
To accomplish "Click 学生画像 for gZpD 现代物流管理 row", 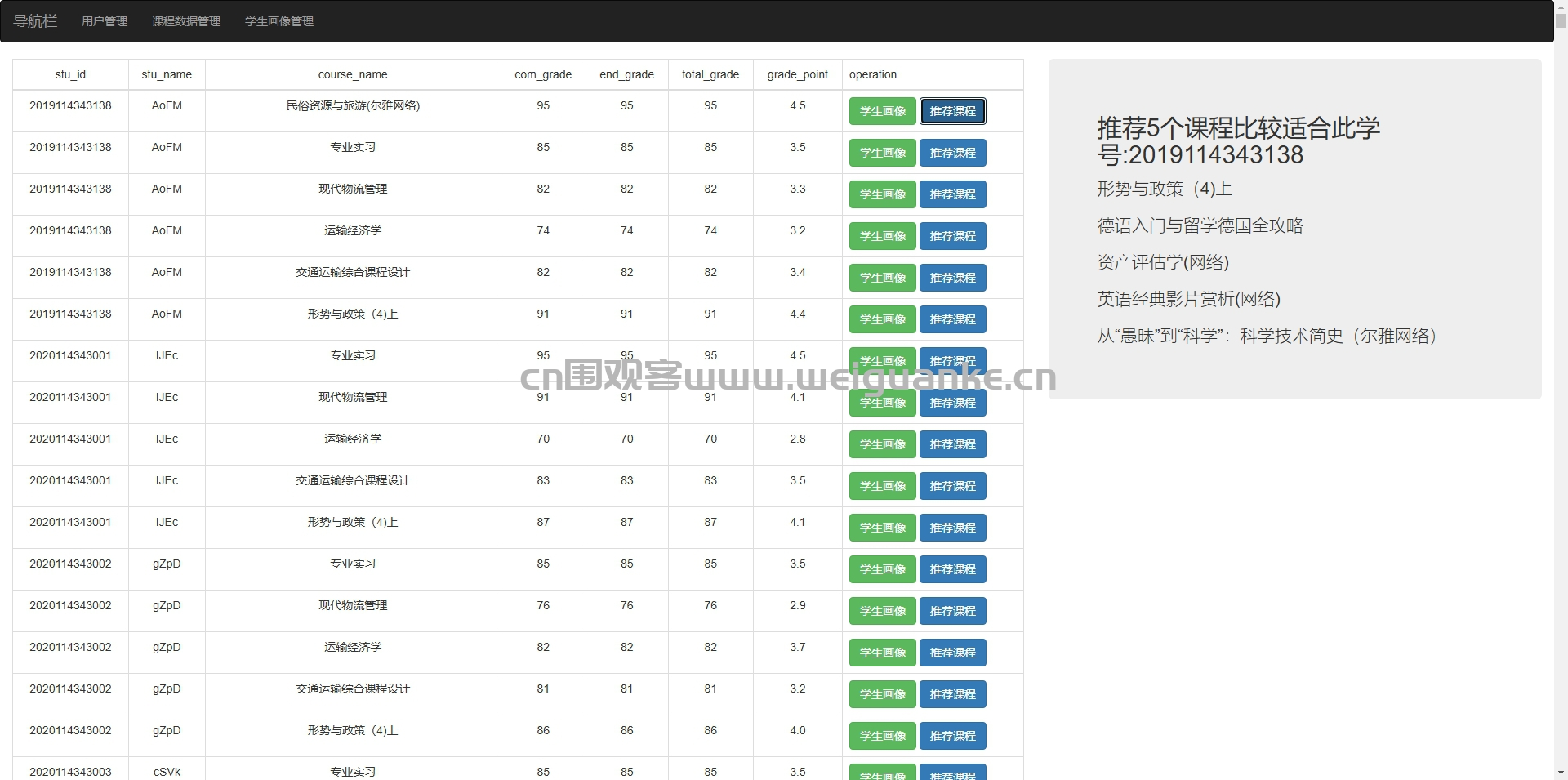I will point(883,611).
